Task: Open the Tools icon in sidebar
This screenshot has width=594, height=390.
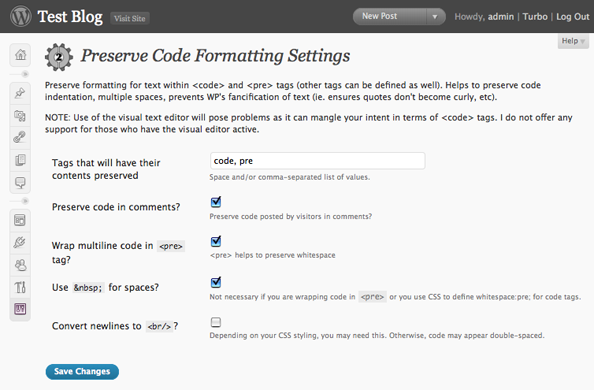Action: point(20,287)
